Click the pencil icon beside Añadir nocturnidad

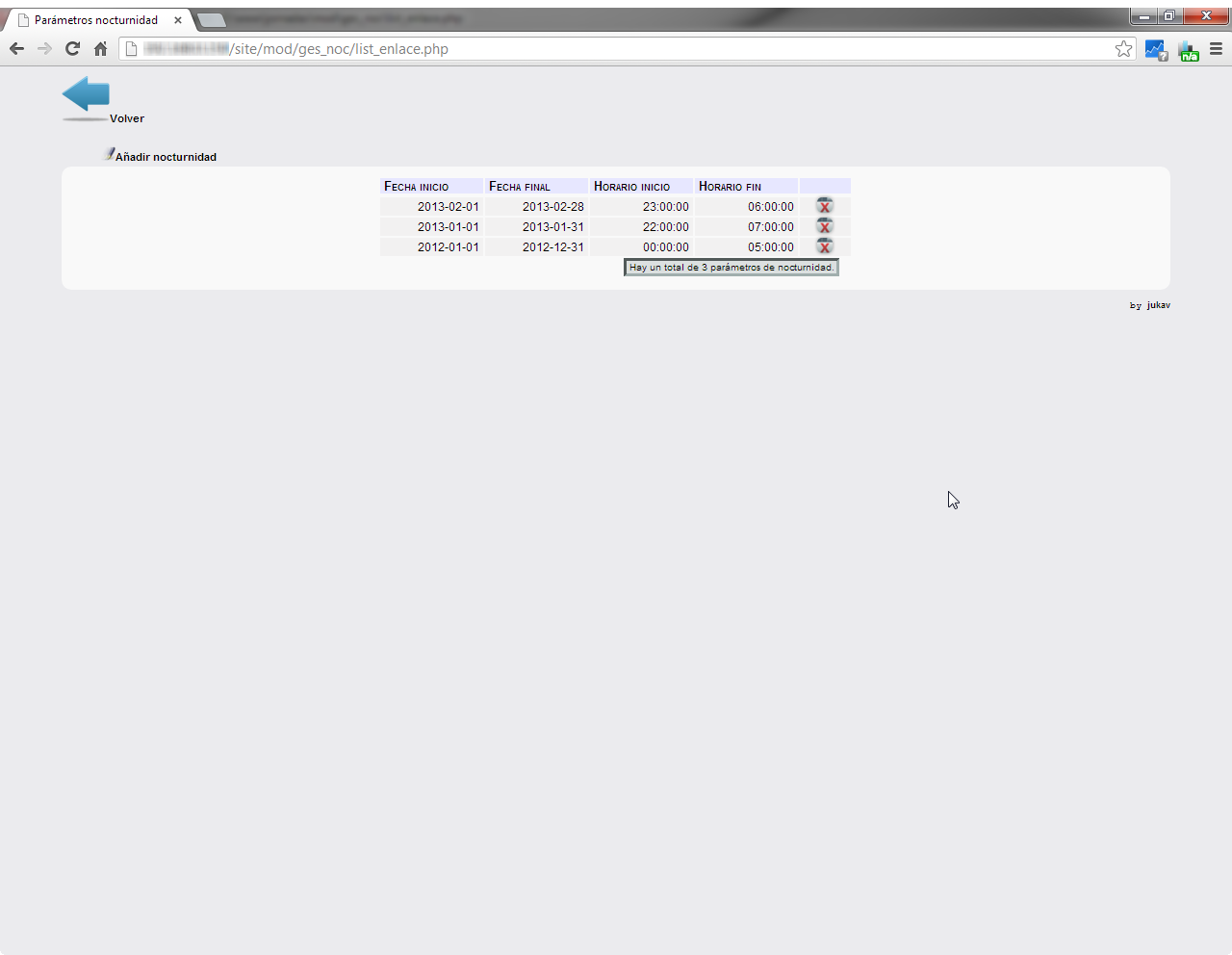109,154
